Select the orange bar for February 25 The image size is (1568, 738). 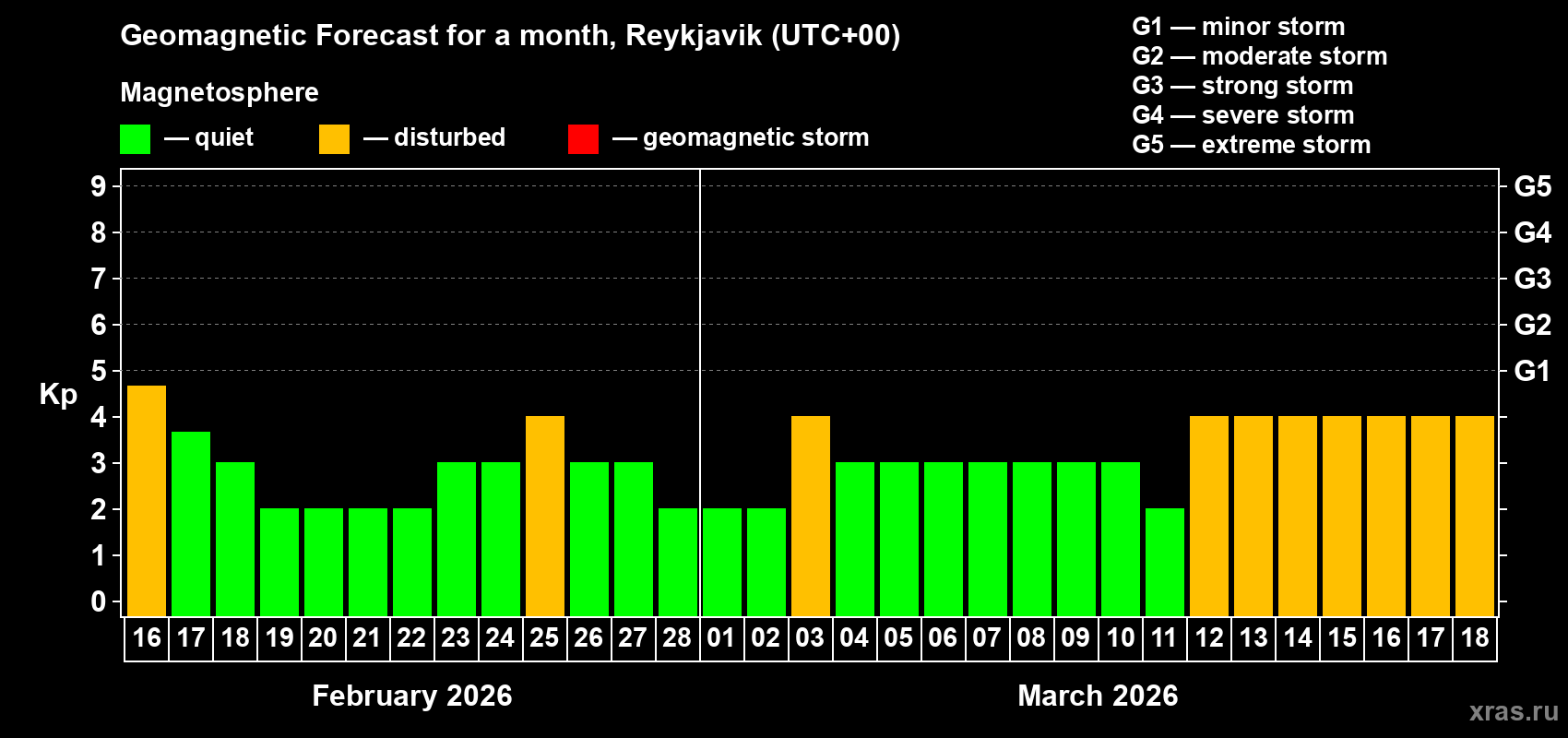tap(545, 517)
